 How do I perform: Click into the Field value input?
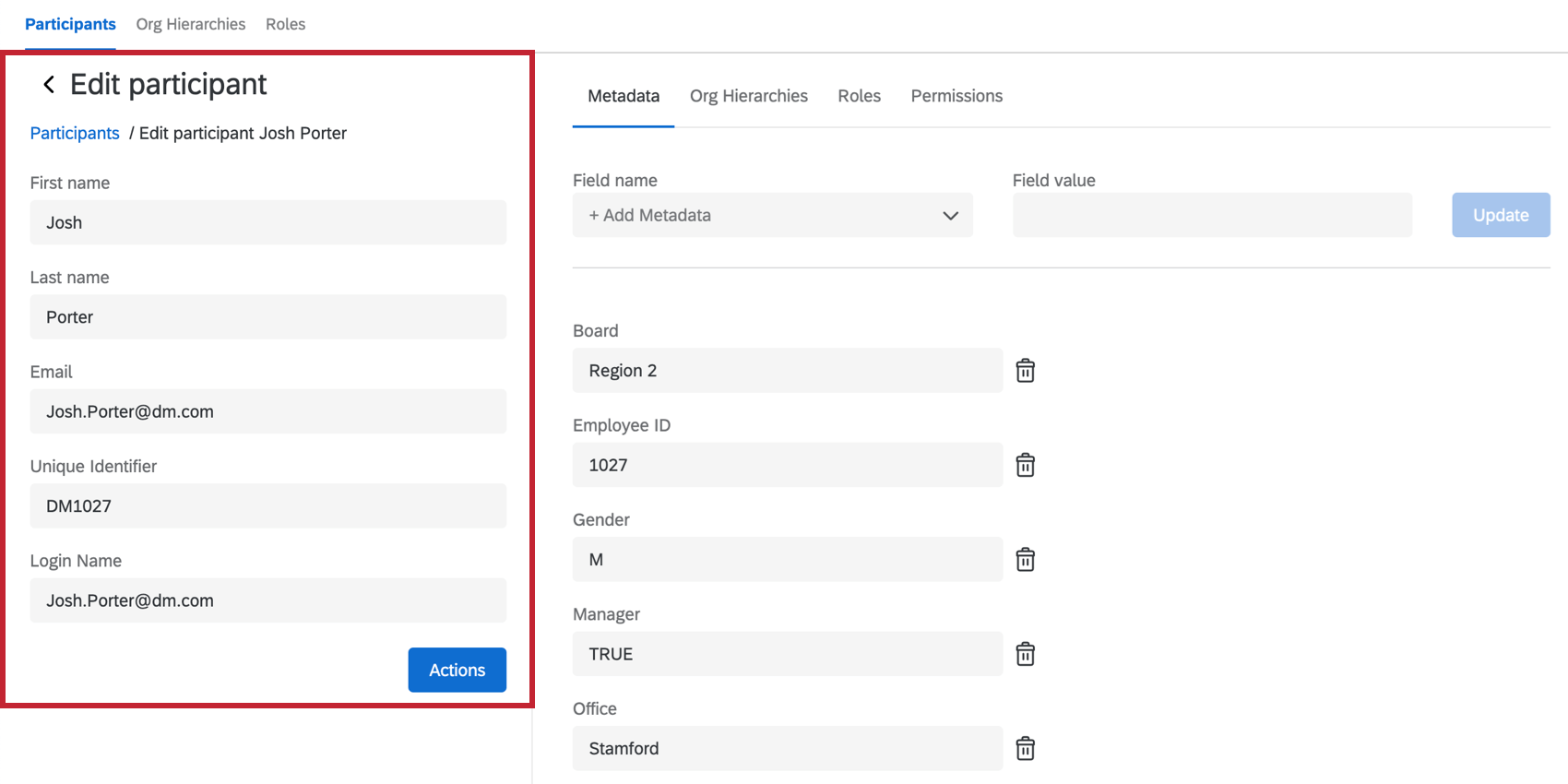tap(1211, 216)
